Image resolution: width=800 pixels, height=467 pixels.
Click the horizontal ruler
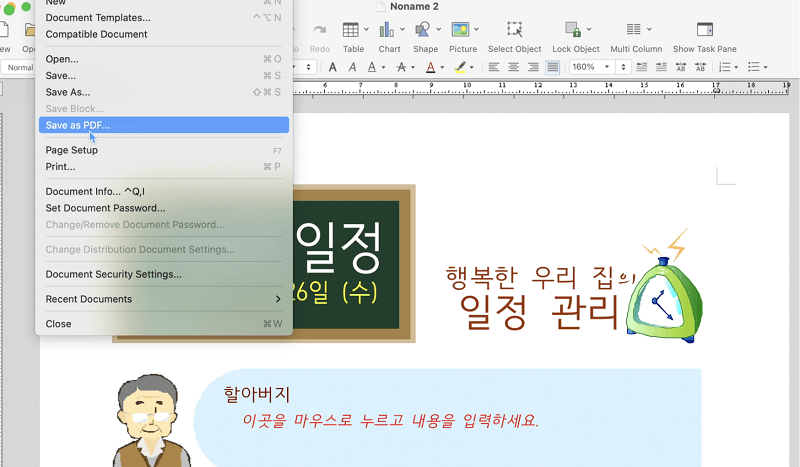click(x=541, y=87)
